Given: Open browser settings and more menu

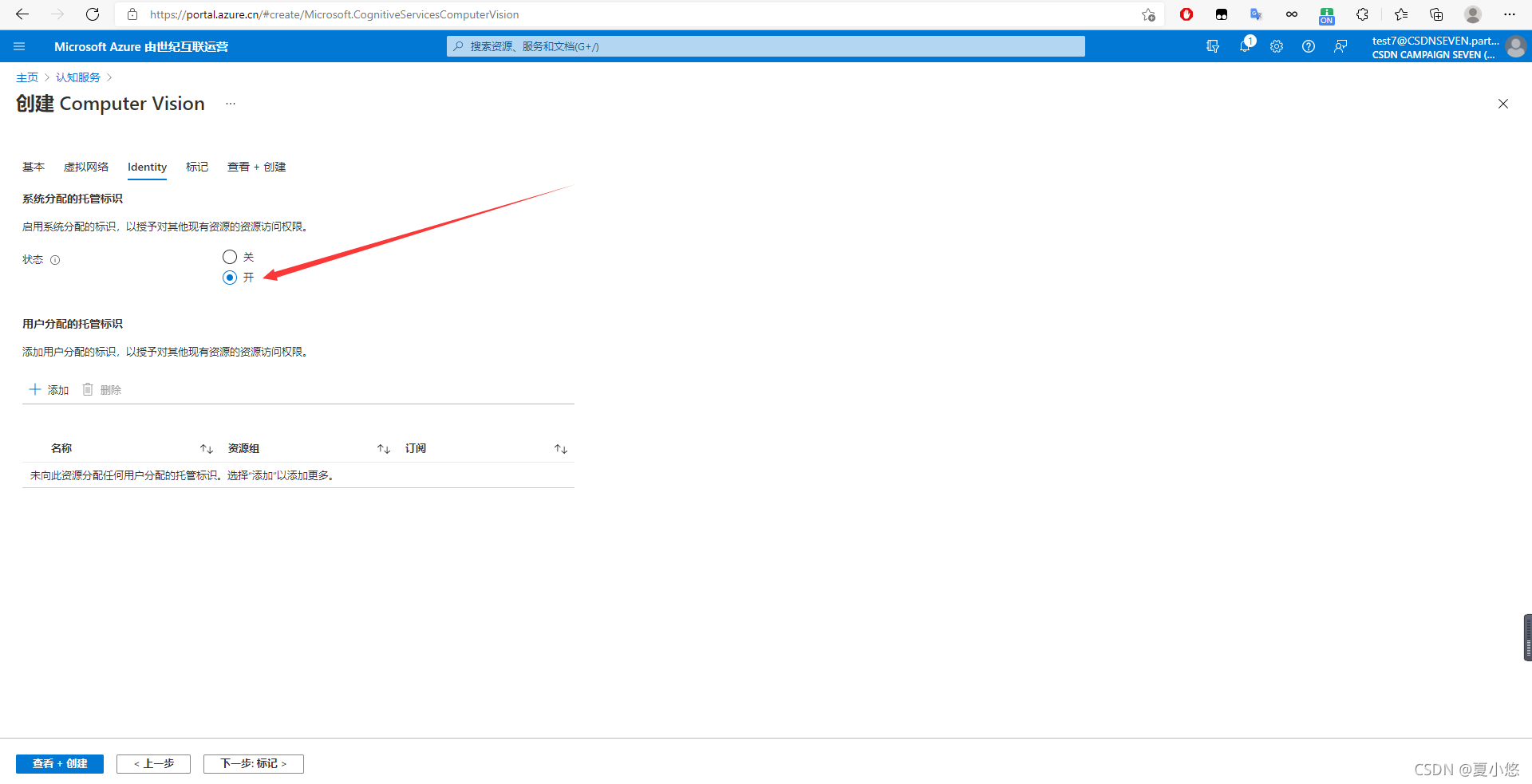Looking at the screenshot, I should pyautogui.click(x=1510, y=14).
